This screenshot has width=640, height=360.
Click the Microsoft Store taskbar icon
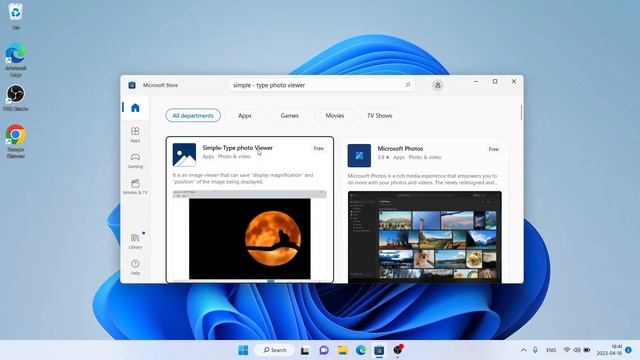coord(379,350)
